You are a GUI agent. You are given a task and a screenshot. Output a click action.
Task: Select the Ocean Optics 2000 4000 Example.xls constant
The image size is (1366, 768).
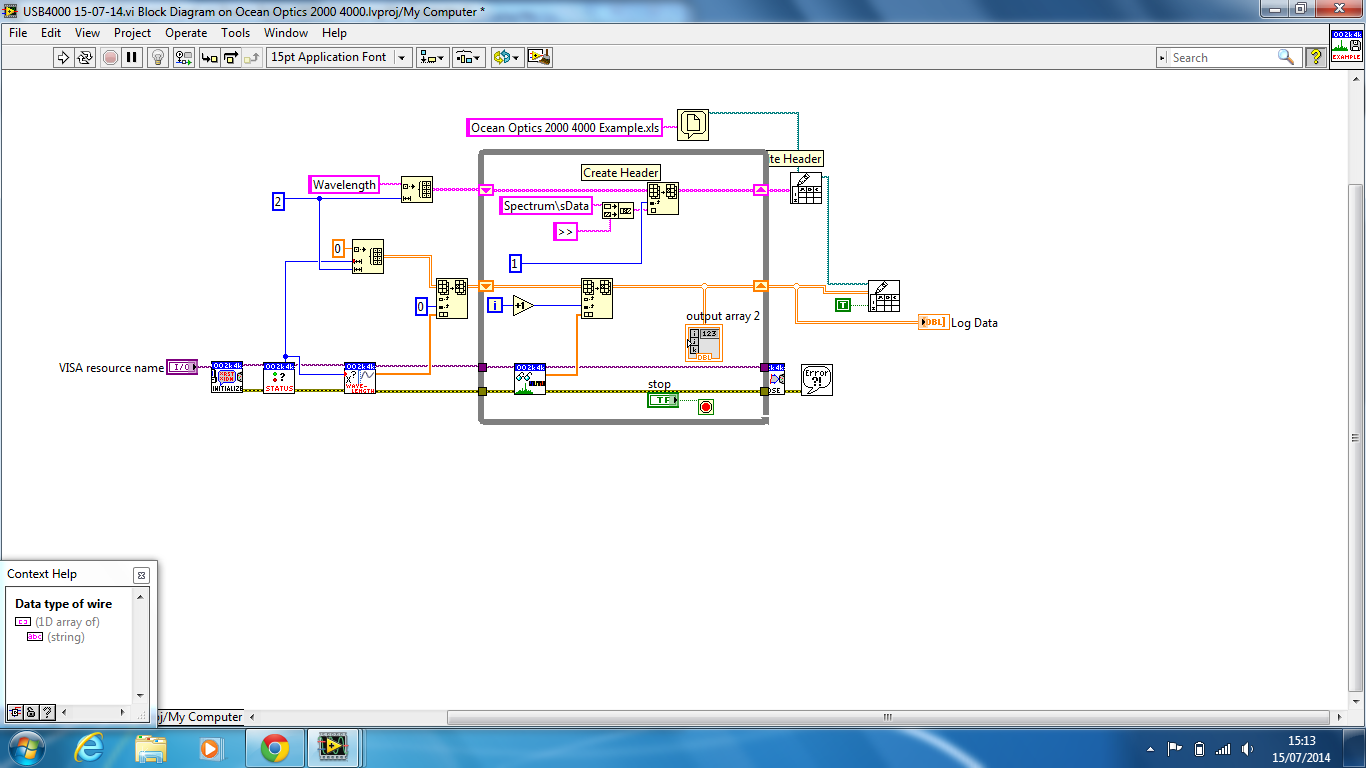565,128
